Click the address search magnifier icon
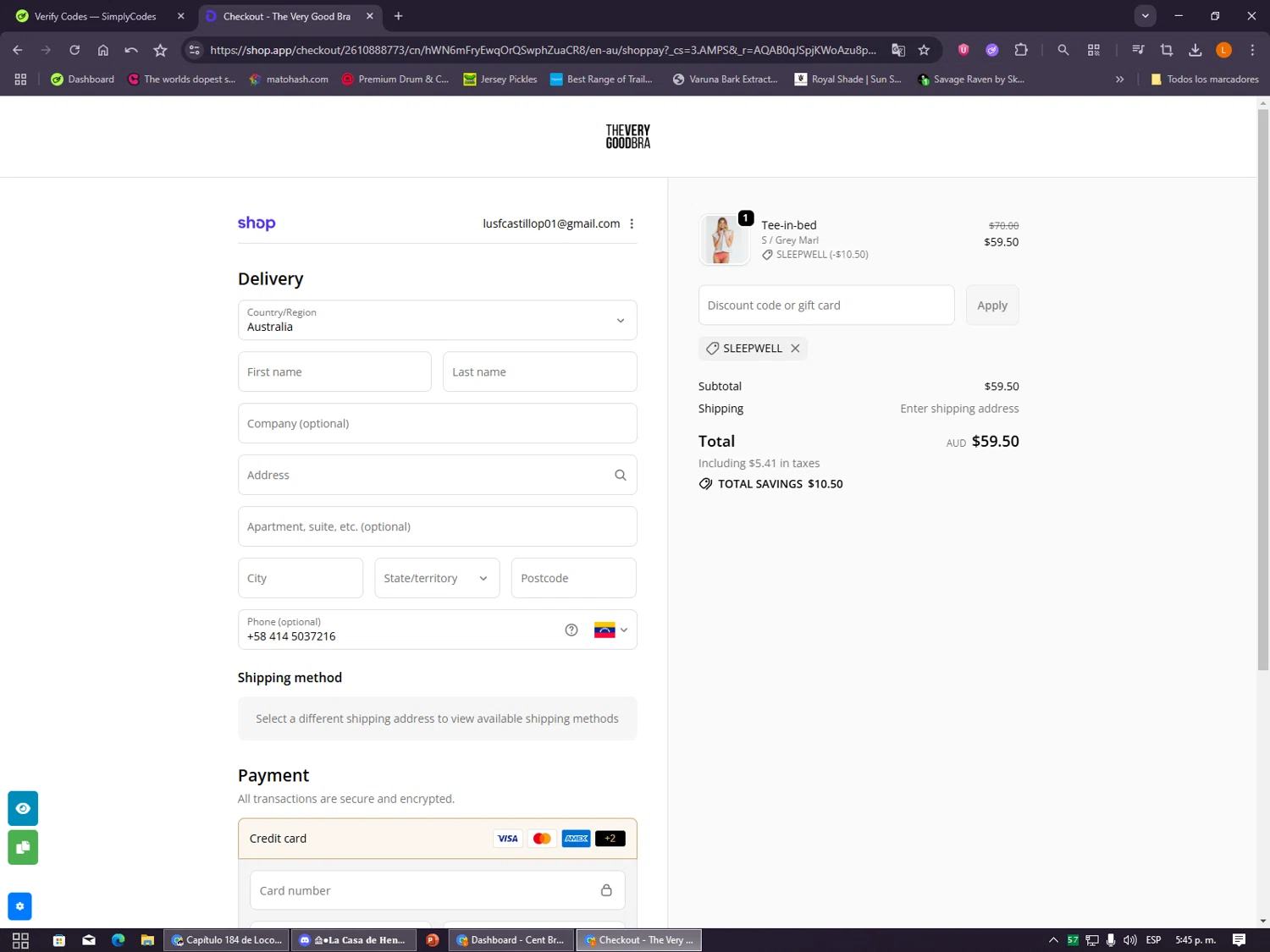Screen dimensions: 1270x952 coord(620,476)
